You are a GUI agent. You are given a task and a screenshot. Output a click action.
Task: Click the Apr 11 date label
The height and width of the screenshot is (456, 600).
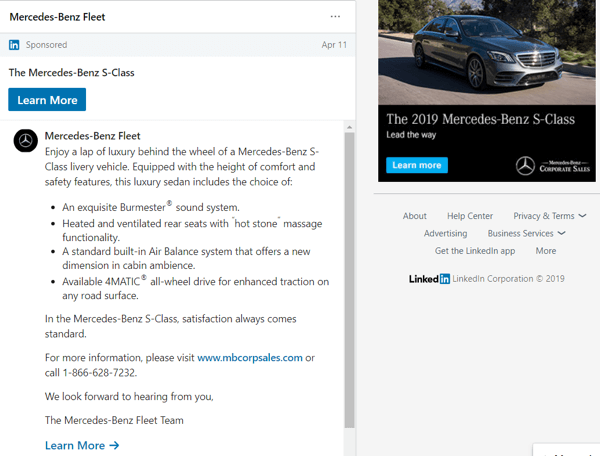pos(334,45)
